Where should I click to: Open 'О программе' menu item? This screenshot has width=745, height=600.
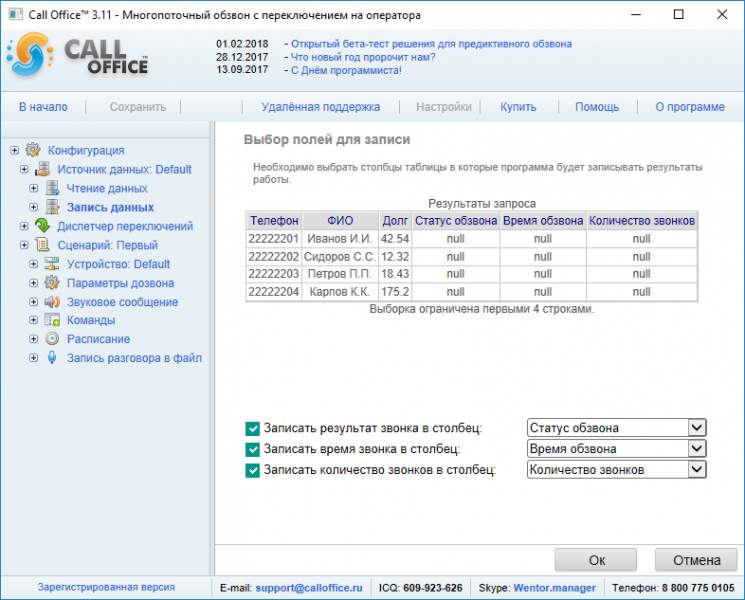point(690,107)
